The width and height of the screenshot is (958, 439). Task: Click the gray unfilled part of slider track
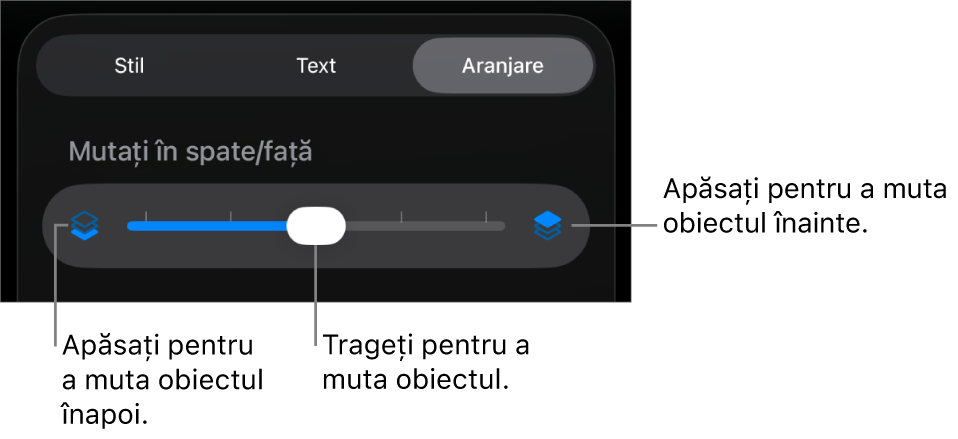(x=425, y=226)
